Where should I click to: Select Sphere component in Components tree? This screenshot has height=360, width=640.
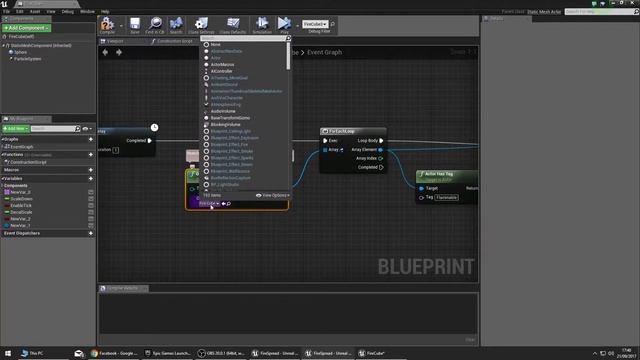pyautogui.click(x=20, y=52)
